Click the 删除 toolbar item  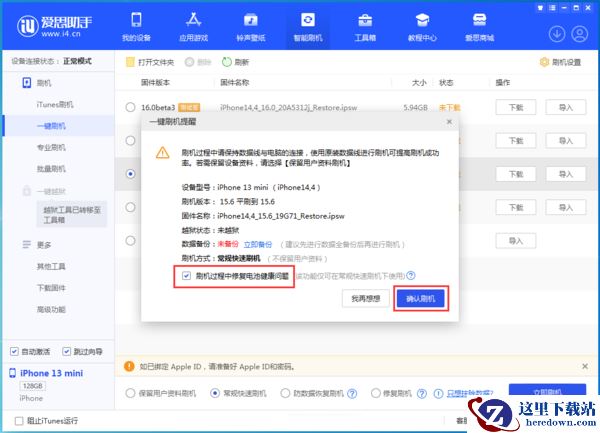point(198,62)
